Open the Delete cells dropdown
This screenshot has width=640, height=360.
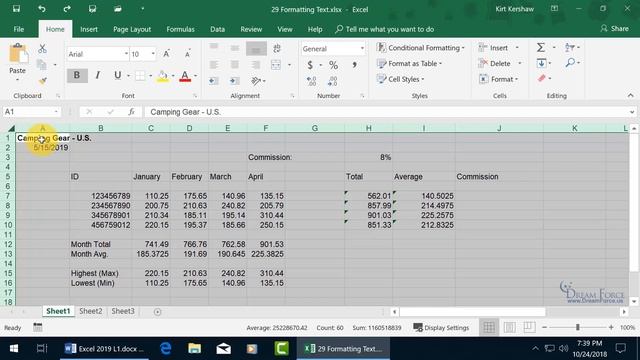pyautogui.click(x=520, y=63)
